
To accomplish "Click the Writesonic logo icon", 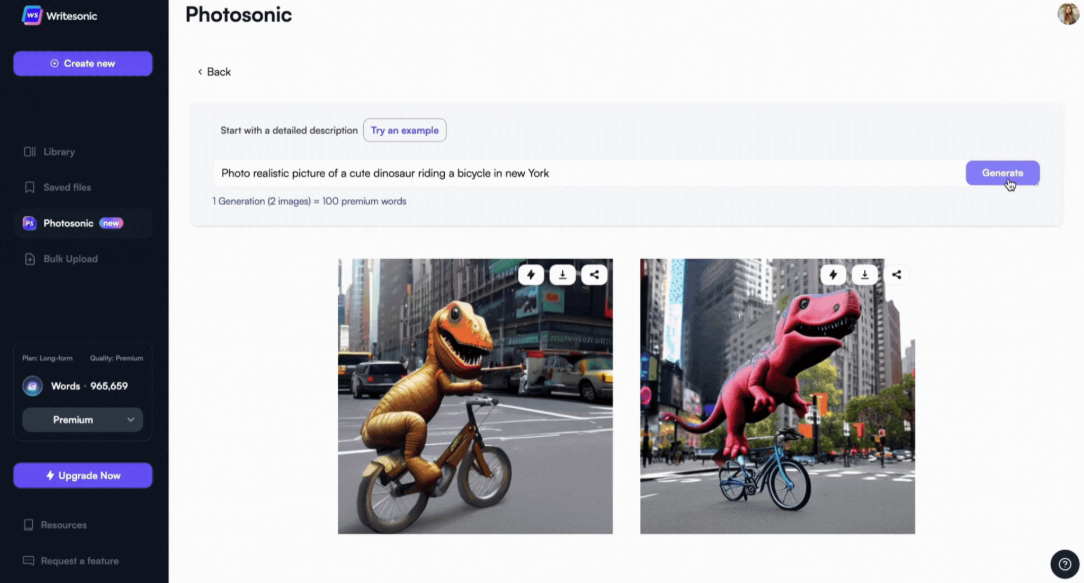I will (x=32, y=15).
